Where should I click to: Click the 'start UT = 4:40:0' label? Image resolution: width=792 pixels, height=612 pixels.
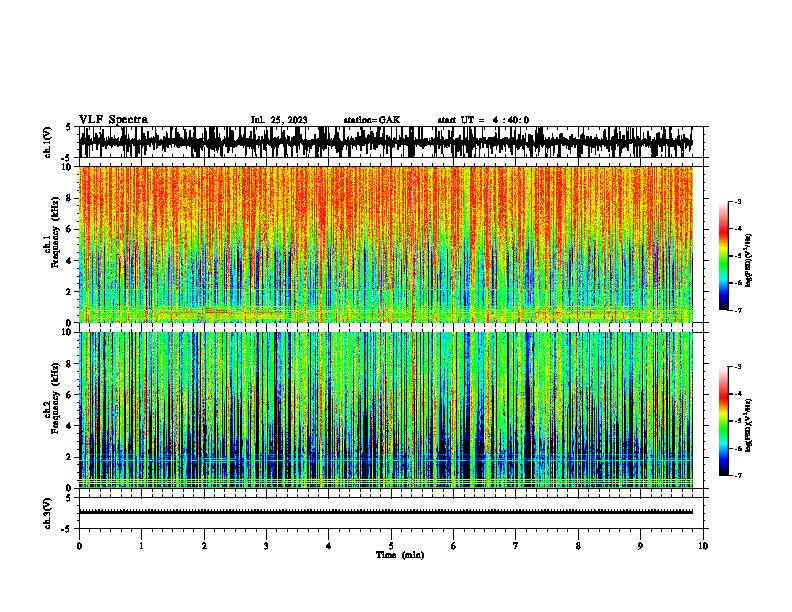[483, 120]
